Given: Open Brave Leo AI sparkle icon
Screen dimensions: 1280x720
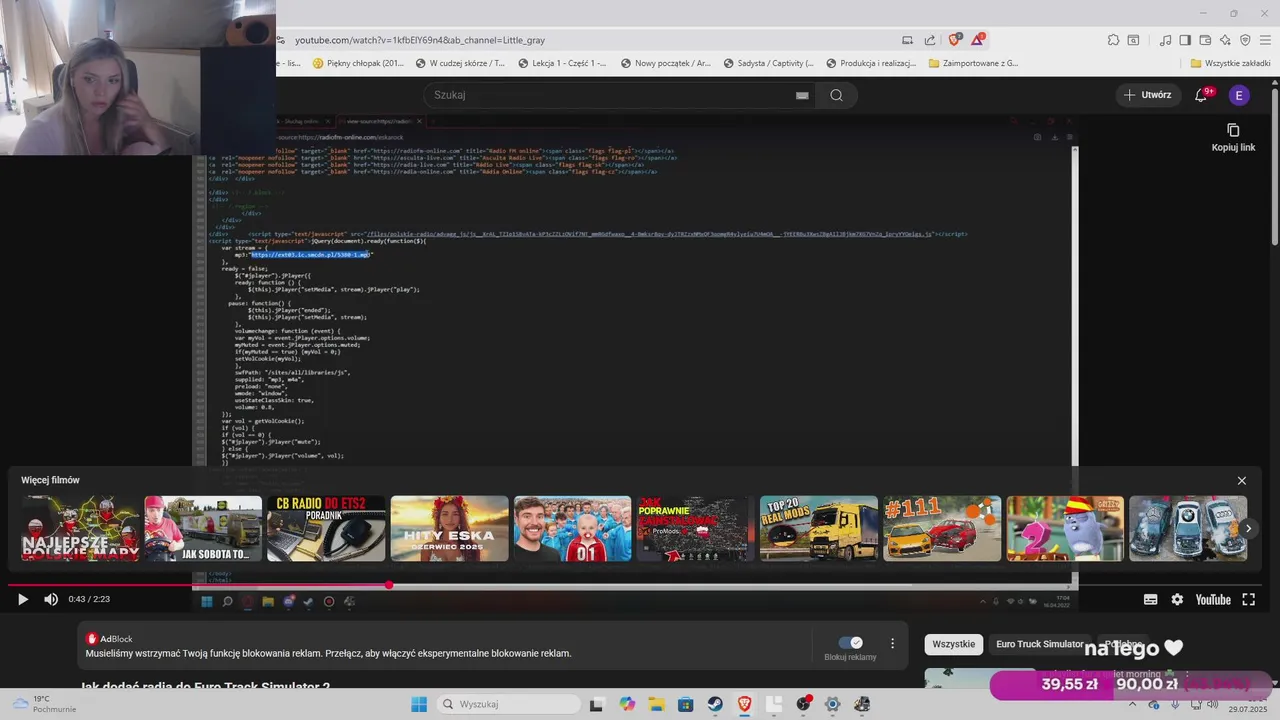Looking at the screenshot, I should (x=1225, y=40).
